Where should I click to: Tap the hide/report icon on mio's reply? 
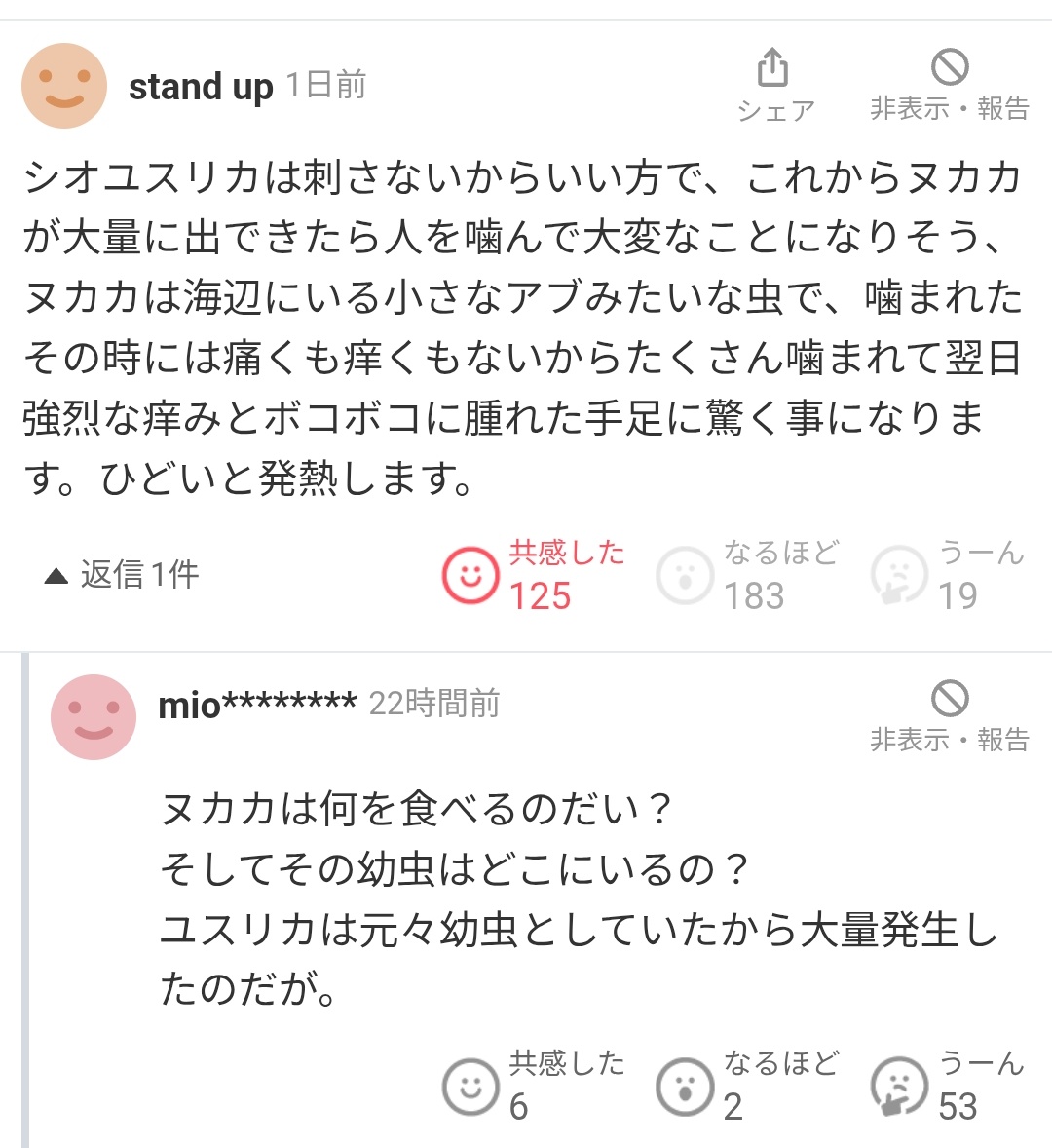pyautogui.click(x=949, y=698)
